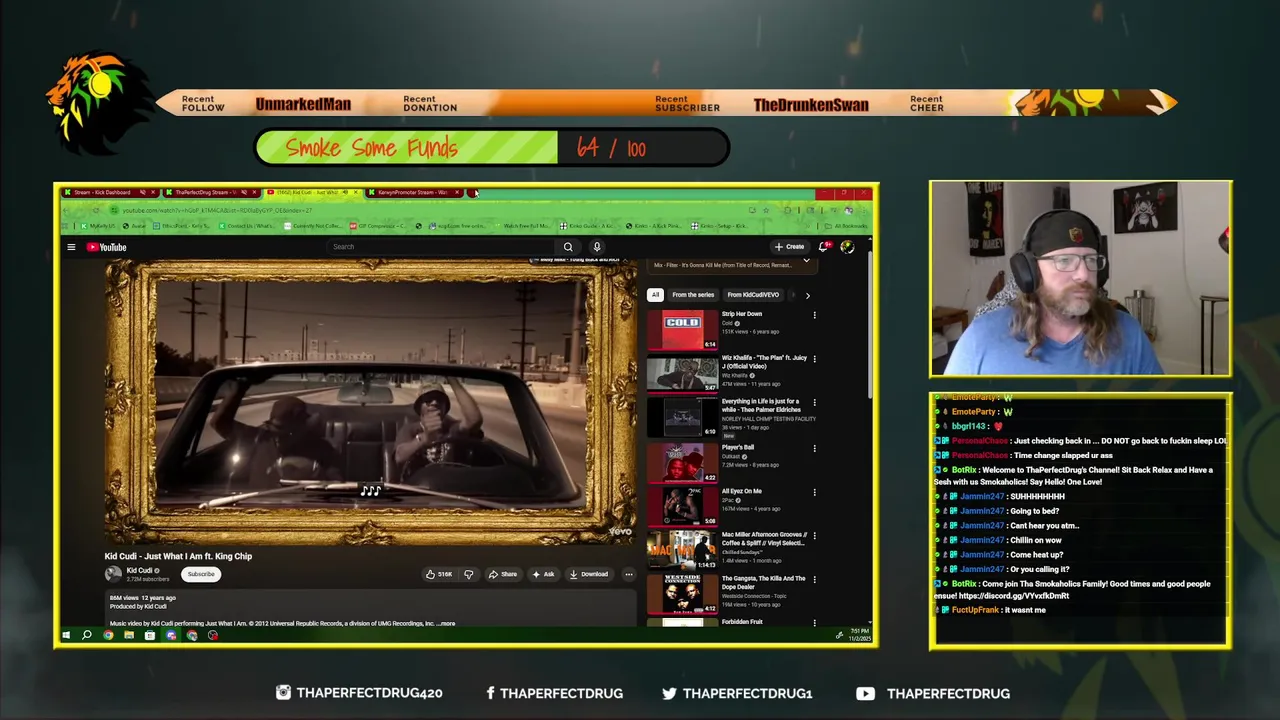Viewport: 1280px width, 720px height.
Task: Open options for Player's Ball video
Action: [814, 448]
